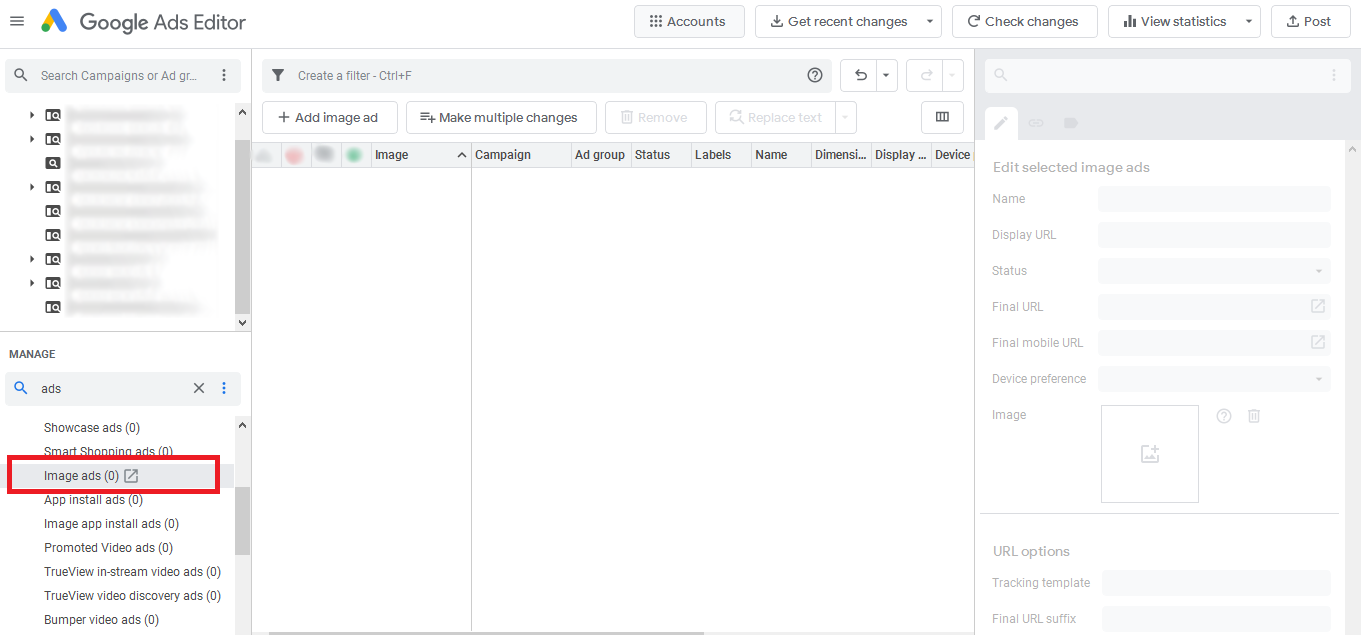This screenshot has height=635, width=1361.
Task: Open the Accounts manager
Action: click(x=689, y=21)
